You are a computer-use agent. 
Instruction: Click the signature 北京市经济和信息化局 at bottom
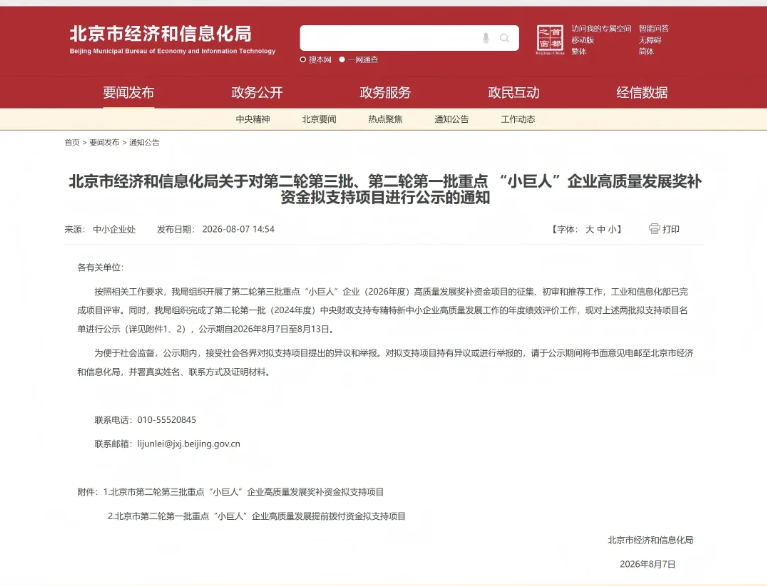click(651, 540)
